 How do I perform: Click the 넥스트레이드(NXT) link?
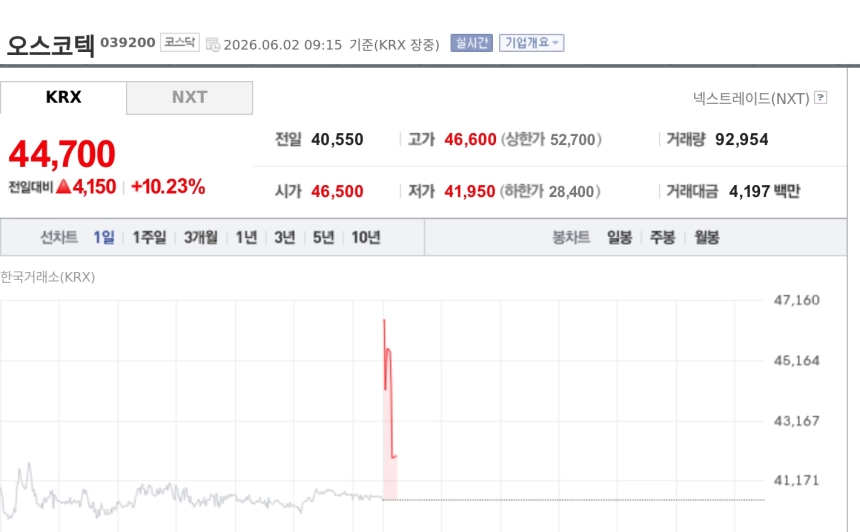tap(751, 99)
